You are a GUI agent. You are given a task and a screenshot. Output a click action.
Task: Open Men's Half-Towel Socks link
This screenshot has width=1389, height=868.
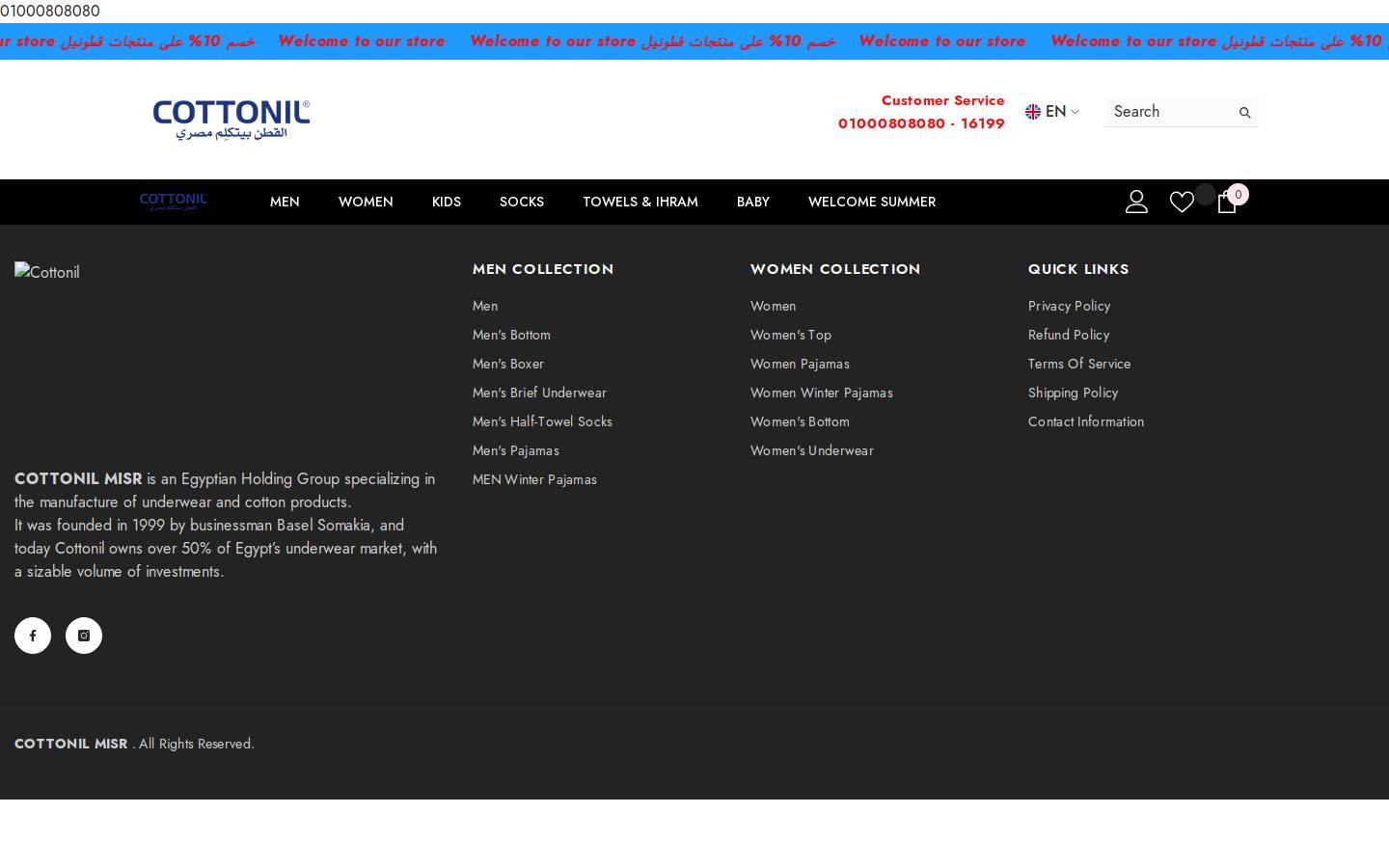click(x=542, y=421)
